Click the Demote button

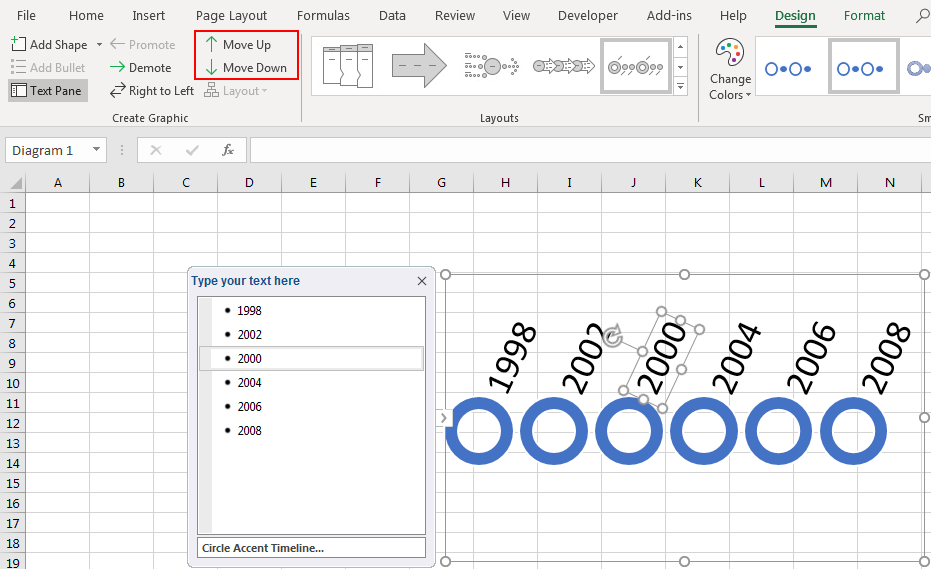tap(141, 68)
